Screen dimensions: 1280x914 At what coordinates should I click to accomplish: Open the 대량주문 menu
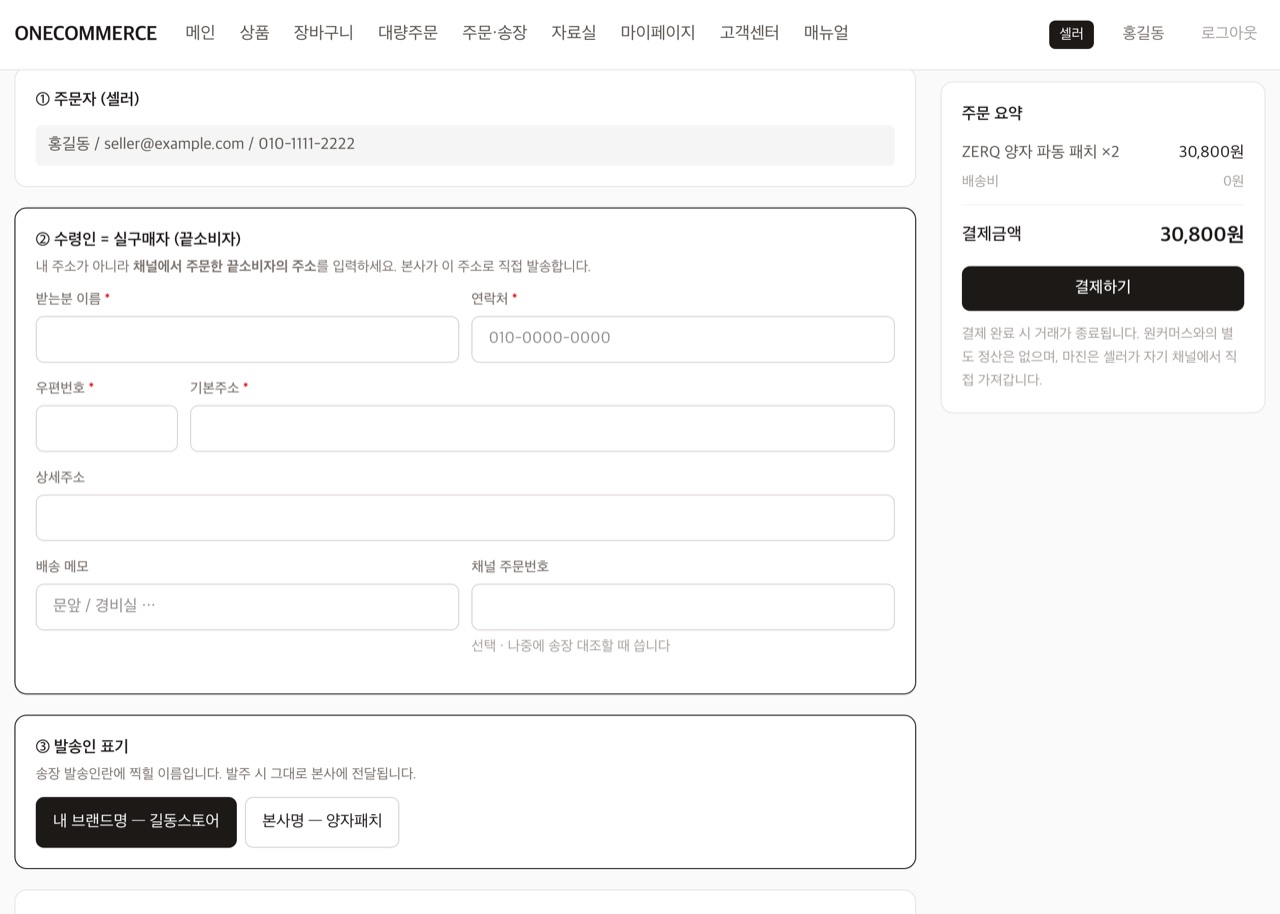click(x=407, y=32)
